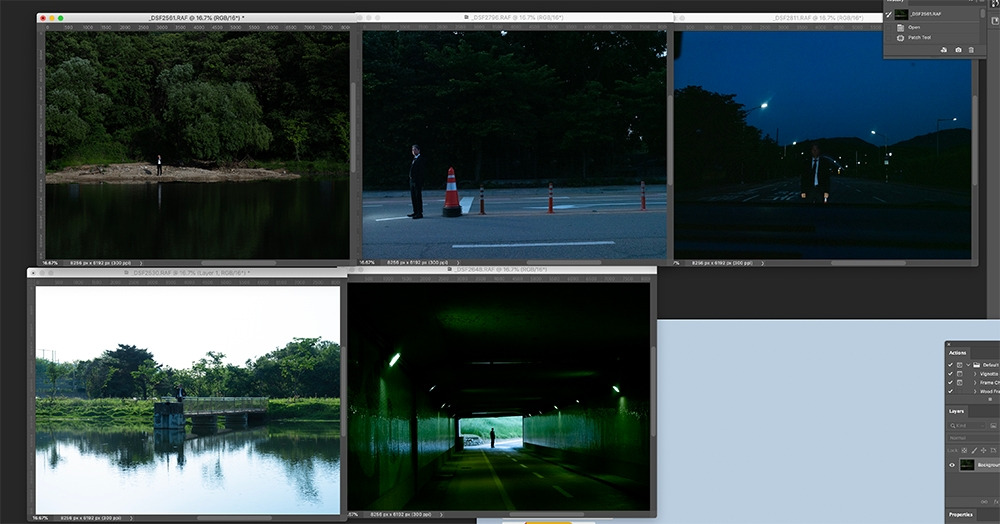Create new snapshot with camera icon

pos(959,50)
